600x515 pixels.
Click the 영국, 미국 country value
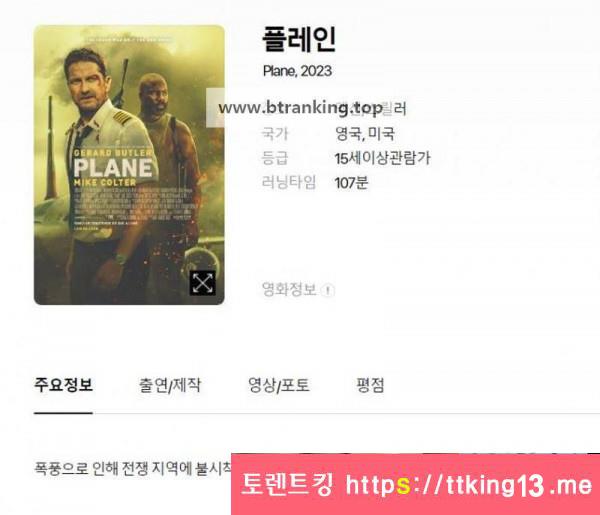point(365,134)
